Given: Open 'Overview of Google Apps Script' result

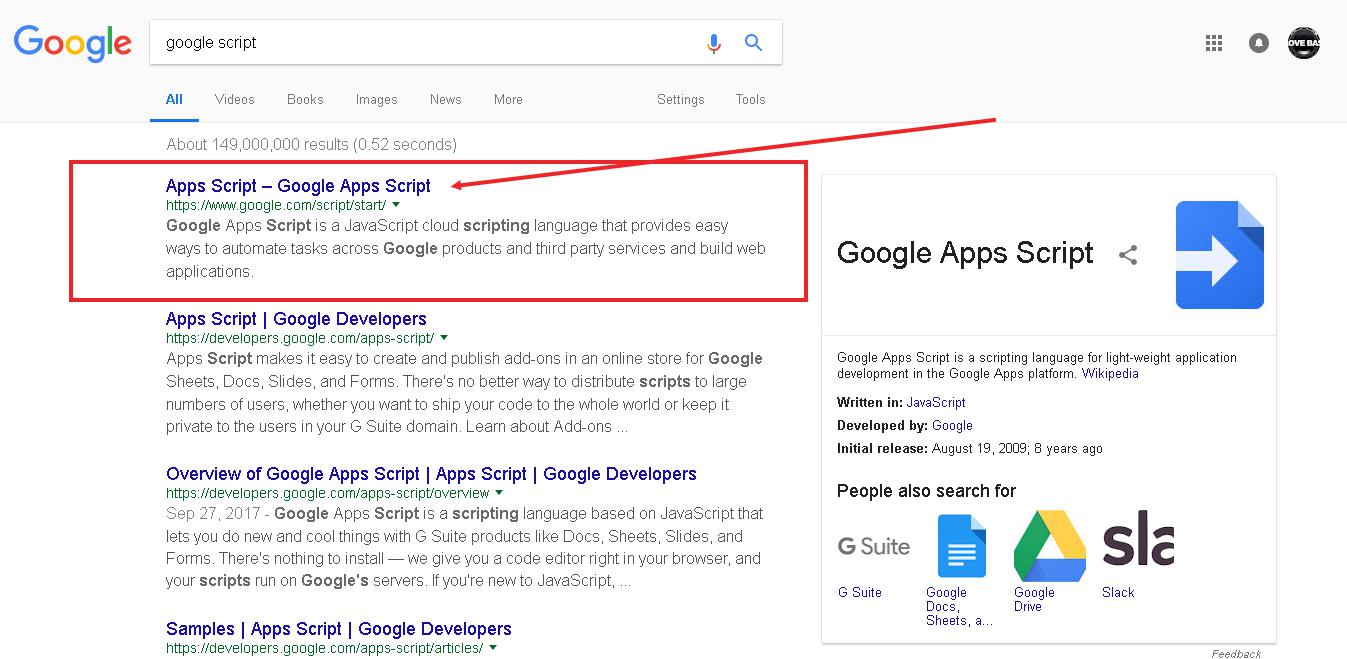Looking at the screenshot, I should 431,474.
